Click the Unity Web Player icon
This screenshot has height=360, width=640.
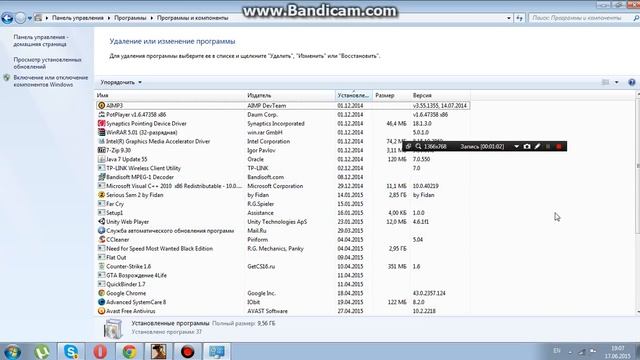click(x=101, y=222)
